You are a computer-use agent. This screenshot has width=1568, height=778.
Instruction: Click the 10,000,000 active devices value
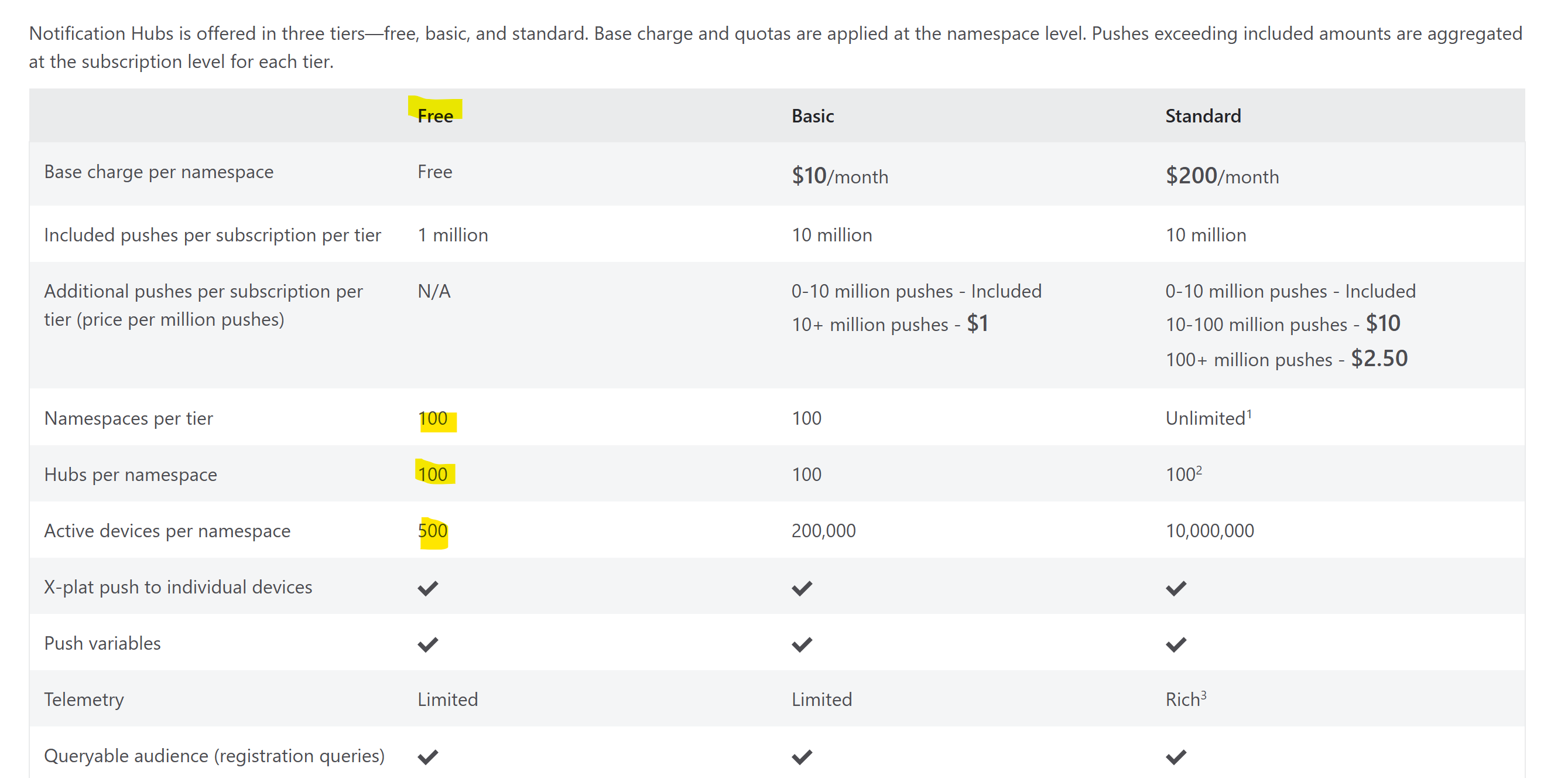point(1210,531)
